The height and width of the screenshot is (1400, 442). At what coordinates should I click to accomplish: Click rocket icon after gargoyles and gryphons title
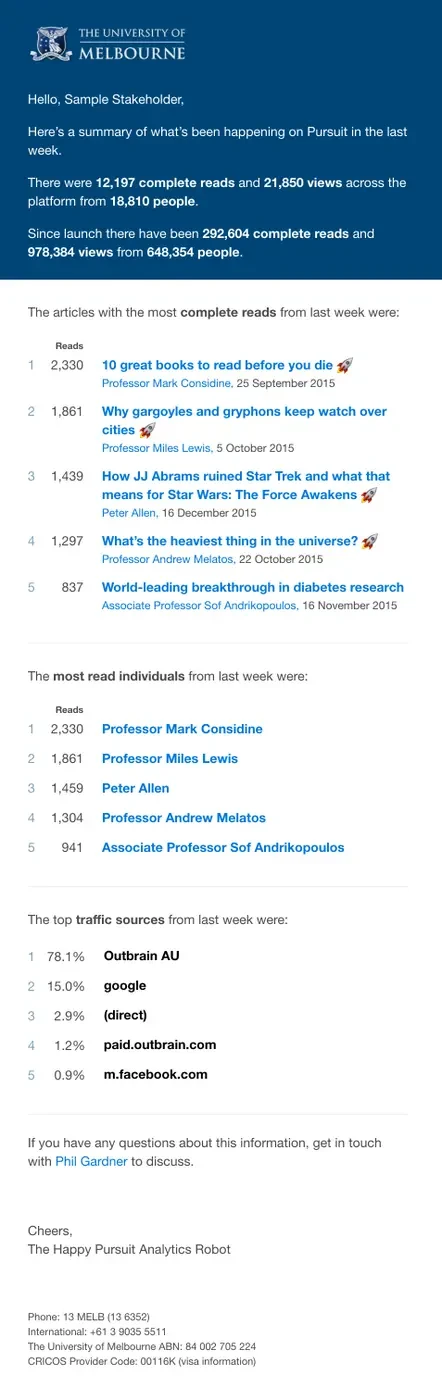click(x=147, y=430)
